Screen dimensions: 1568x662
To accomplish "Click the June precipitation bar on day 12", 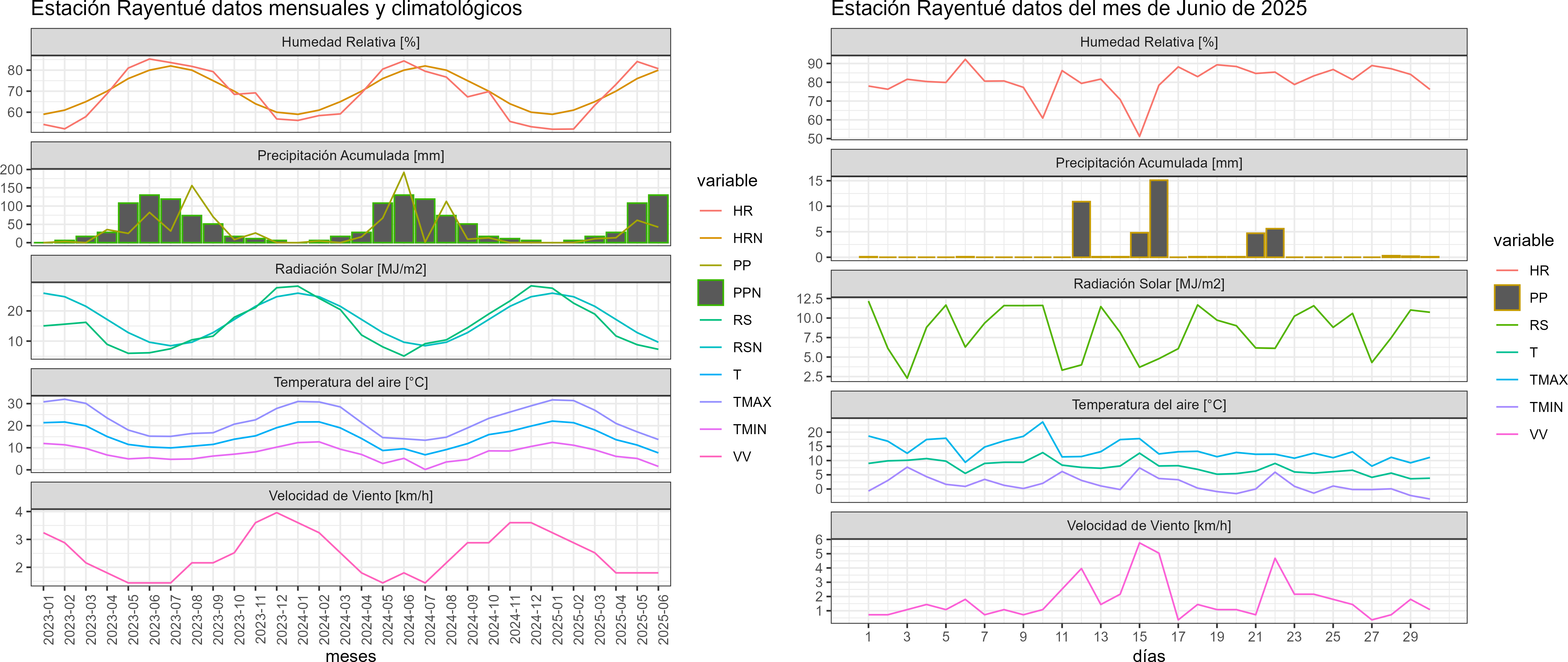I will tap(1081, 229).
